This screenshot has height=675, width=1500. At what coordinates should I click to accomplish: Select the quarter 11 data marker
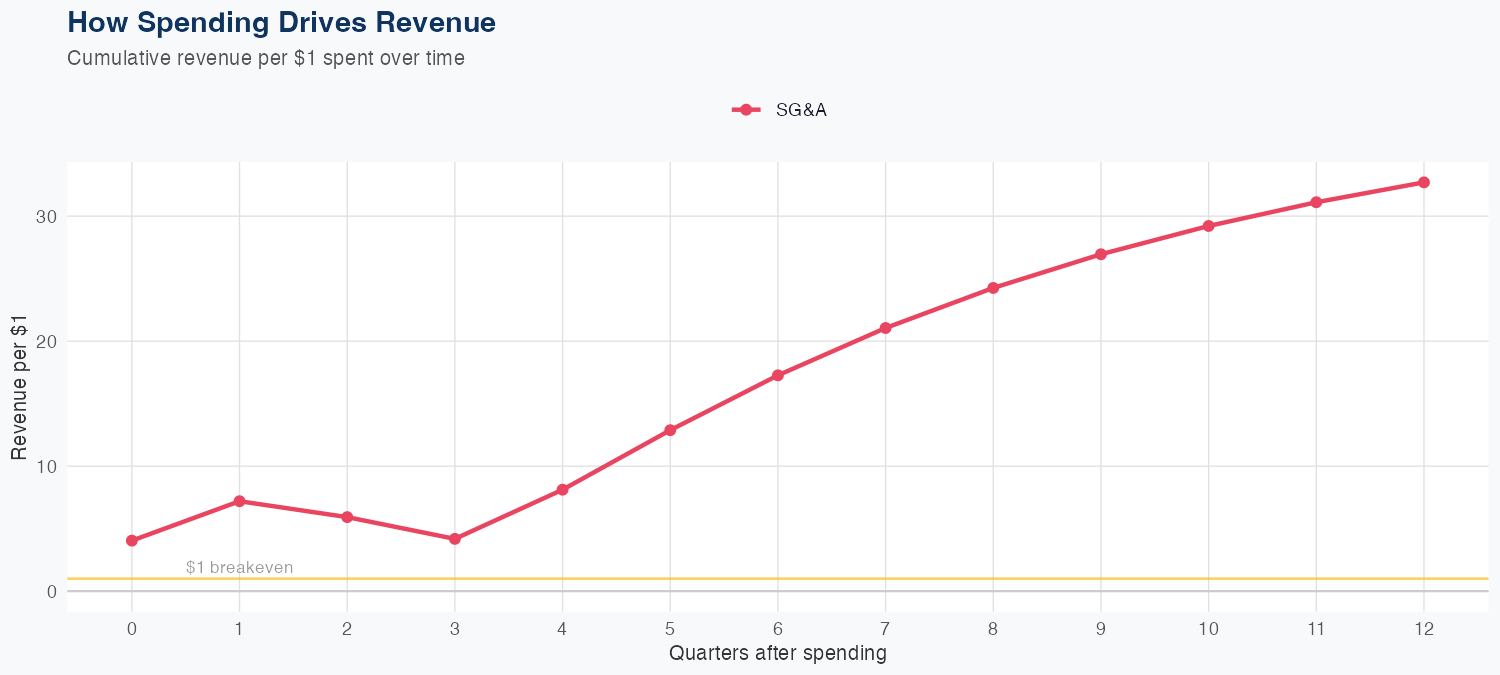pyautogui.click(x=1316, y=202)
